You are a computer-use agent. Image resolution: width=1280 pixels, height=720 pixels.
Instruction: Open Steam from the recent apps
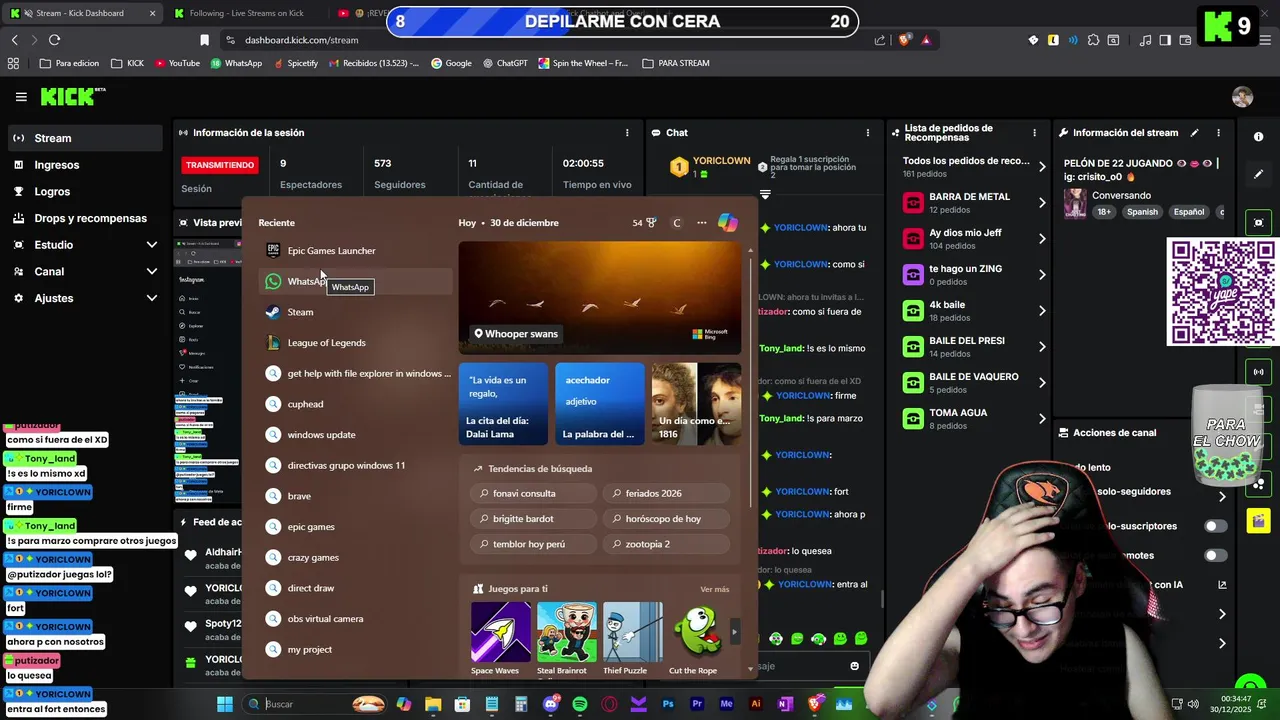point(355,312)
